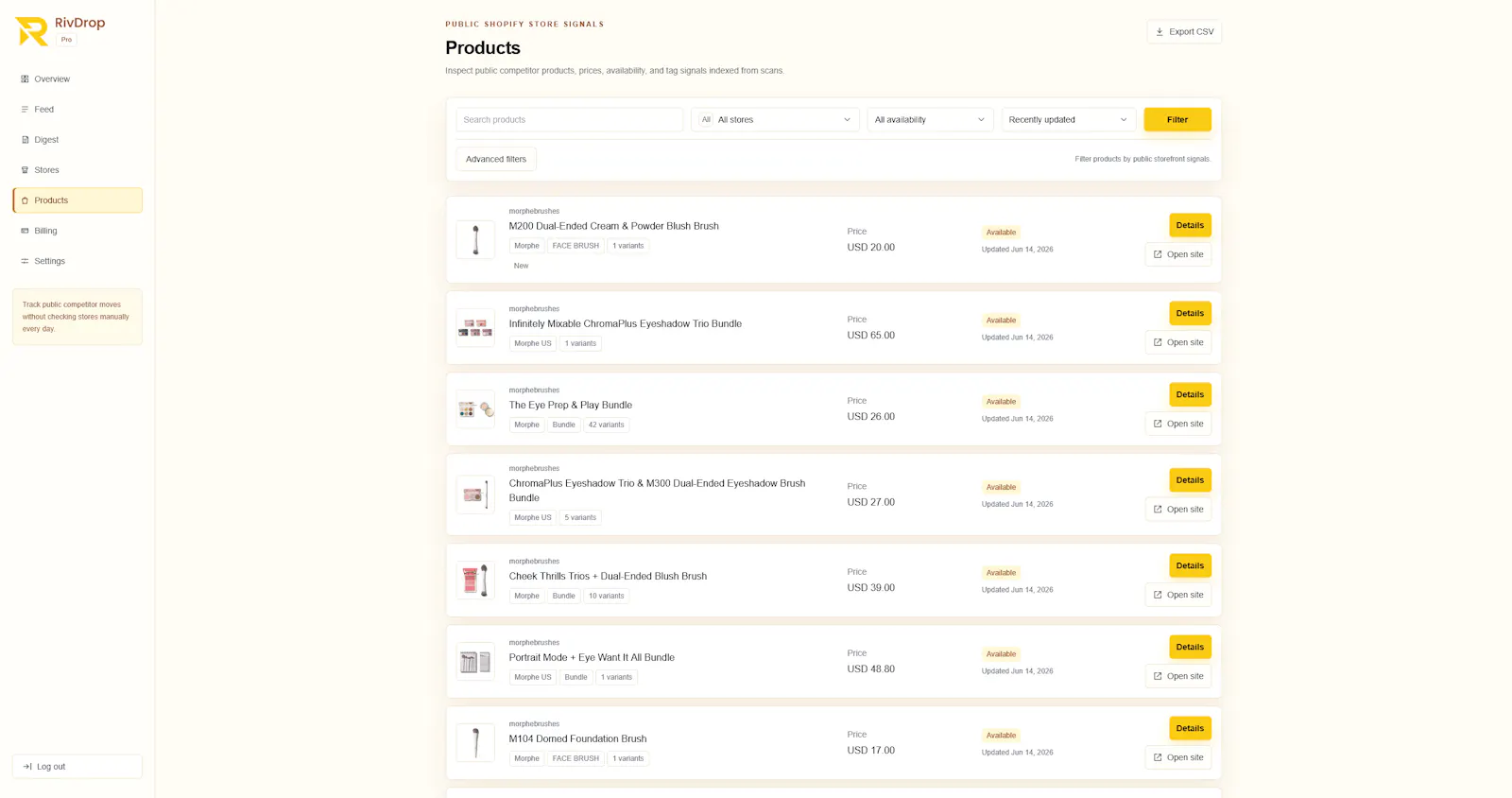This screenshot has width=1512, height=798.
Task: Click the yellow Filter button
Action: [1177, 120]
